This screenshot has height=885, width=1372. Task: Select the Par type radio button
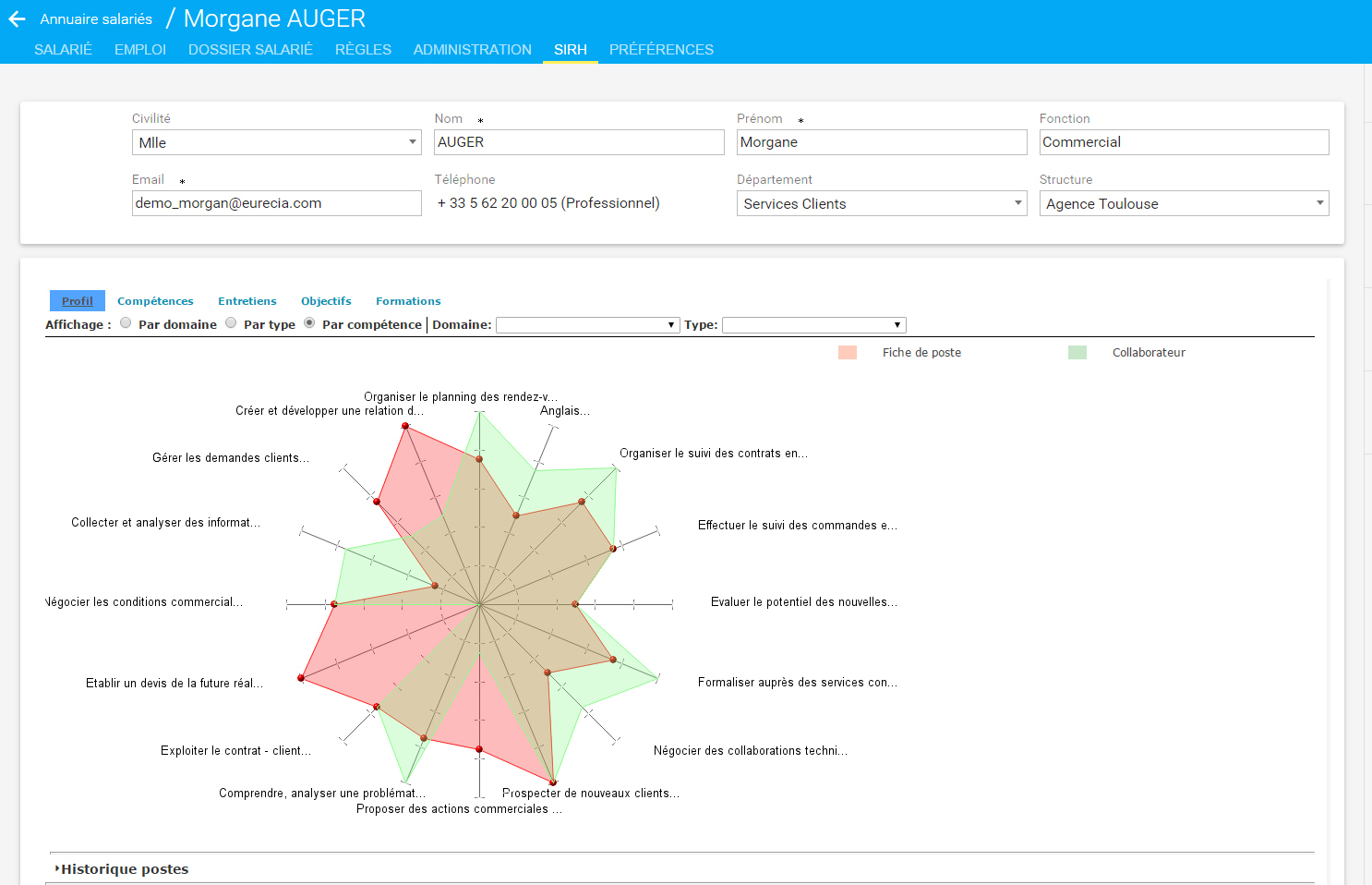231,323
